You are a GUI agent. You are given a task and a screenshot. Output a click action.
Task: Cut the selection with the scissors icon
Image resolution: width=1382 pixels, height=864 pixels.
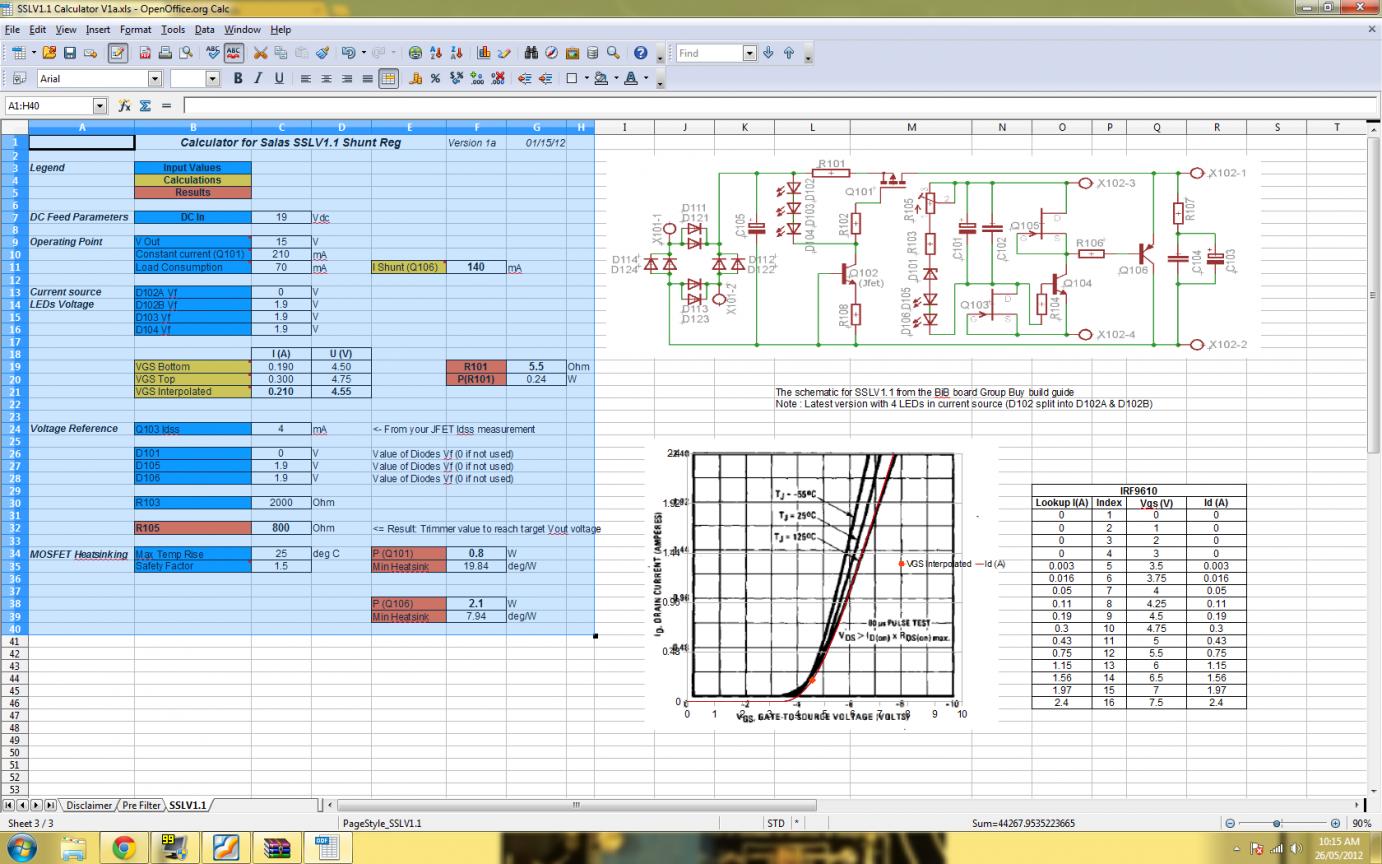click(261, 53)
